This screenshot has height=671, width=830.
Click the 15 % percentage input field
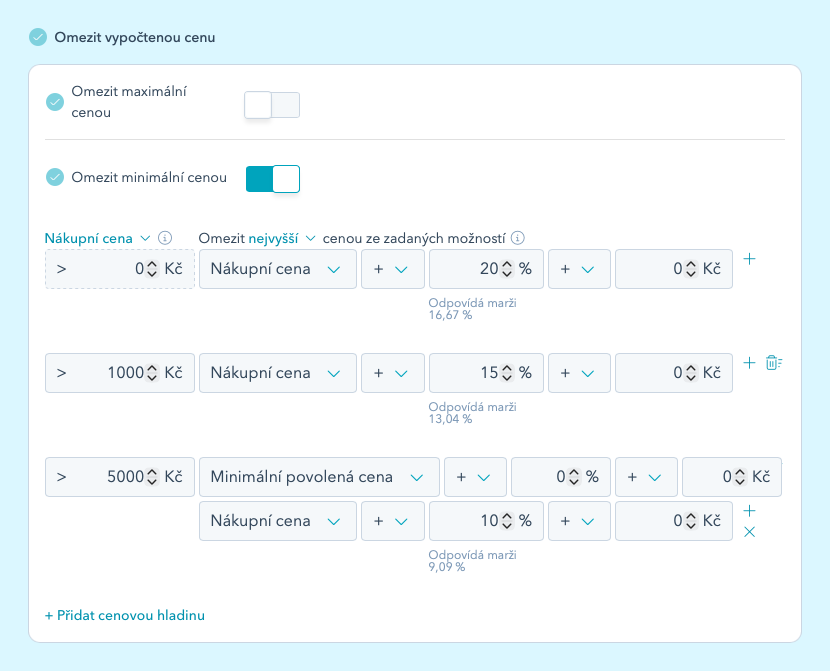[x=486, y=373]
